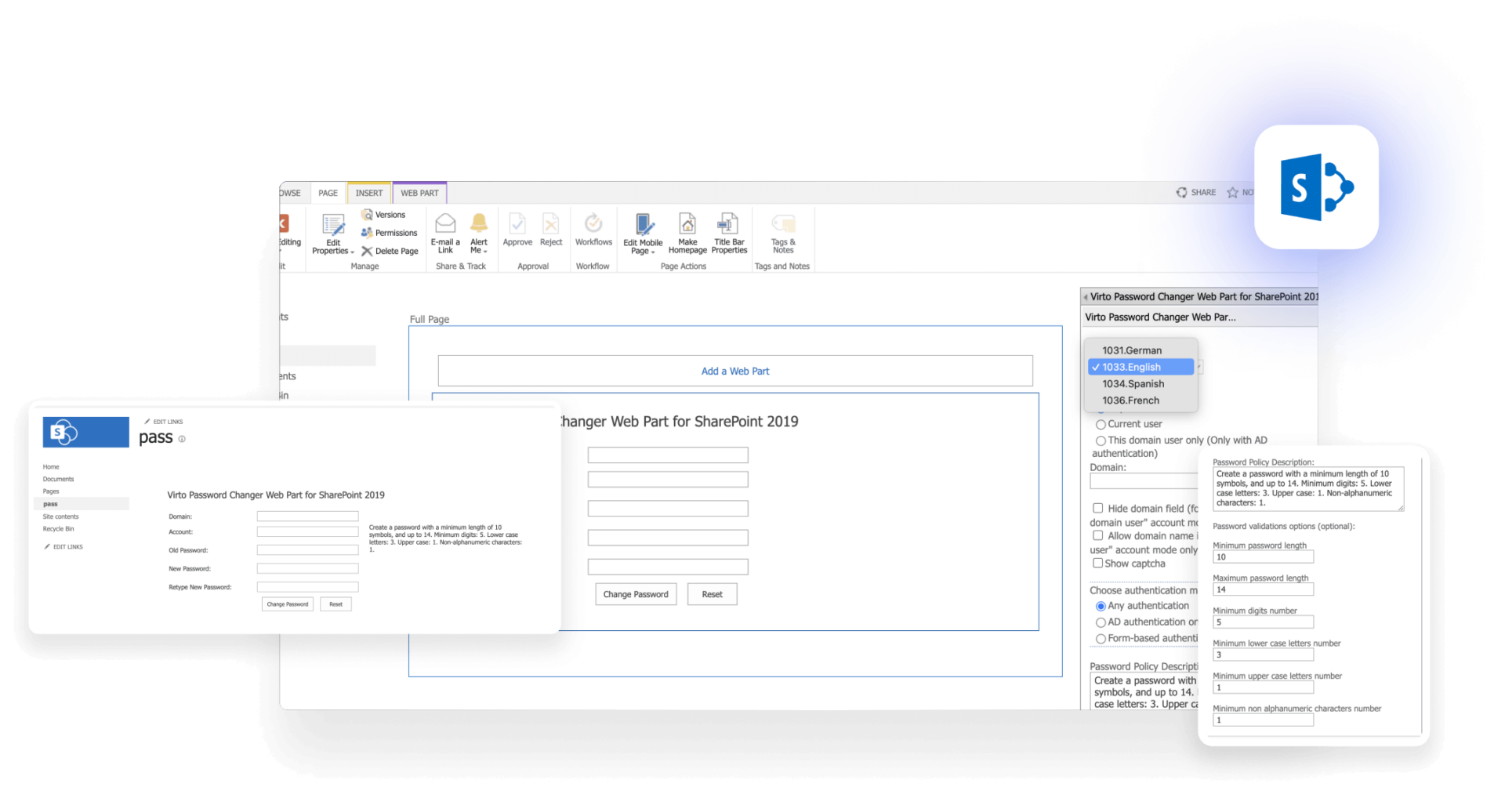The height and width of the screenshot is (812, 1505).
Task: Switch to the WEB PART tab
Action: pos(419,192)
